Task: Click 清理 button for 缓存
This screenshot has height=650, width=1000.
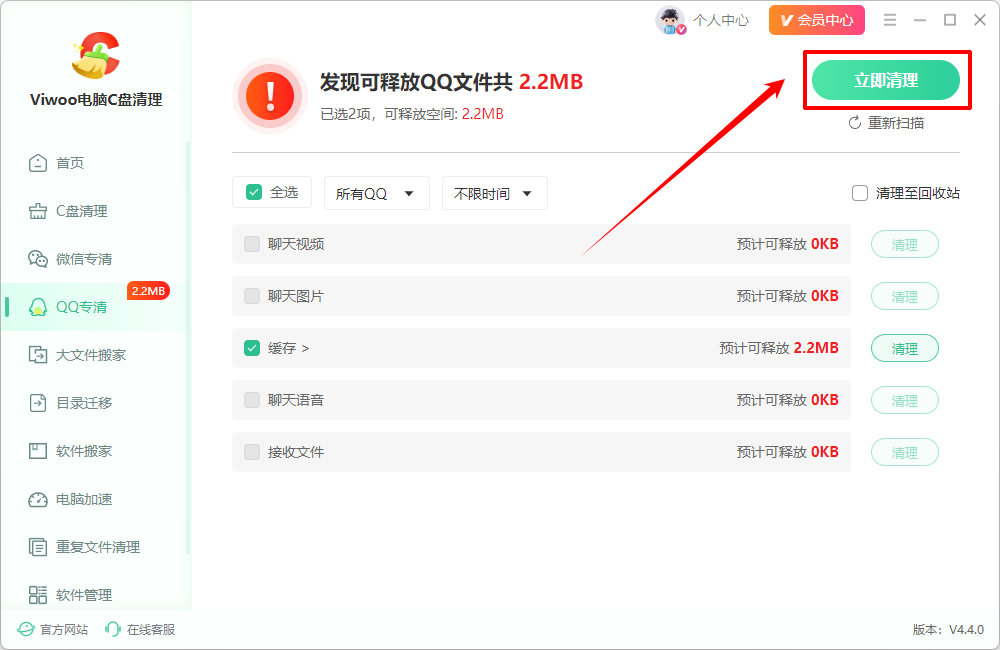Action: tap(904, 348)
